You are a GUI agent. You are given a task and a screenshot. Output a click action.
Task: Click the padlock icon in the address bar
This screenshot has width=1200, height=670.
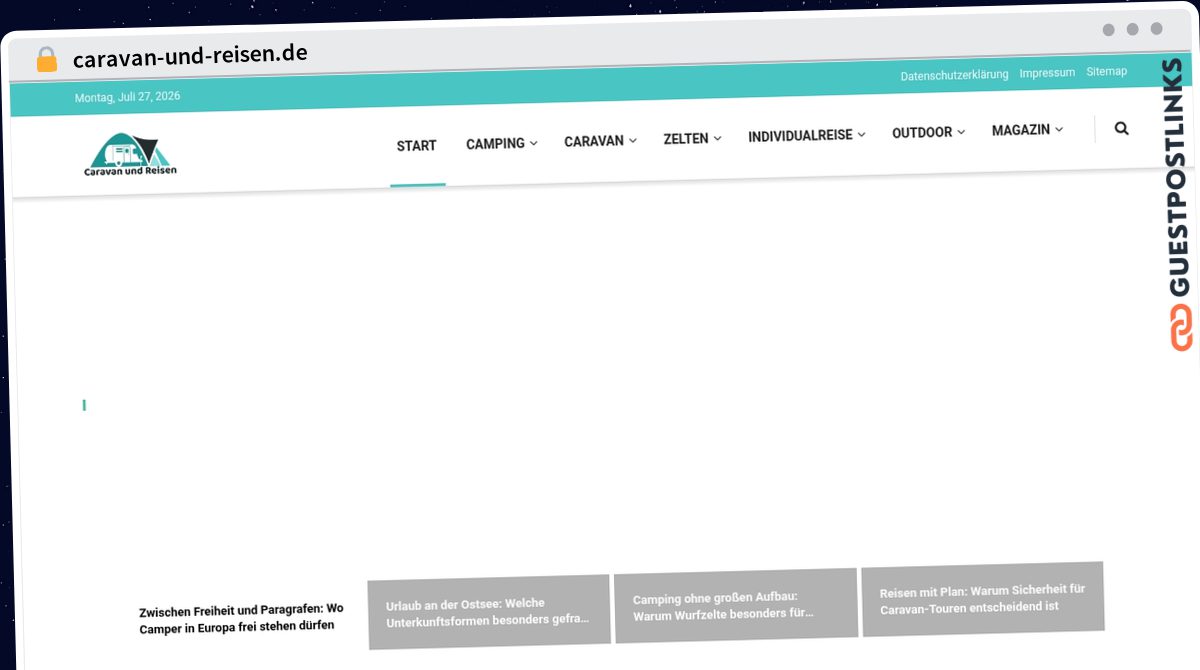47,59
